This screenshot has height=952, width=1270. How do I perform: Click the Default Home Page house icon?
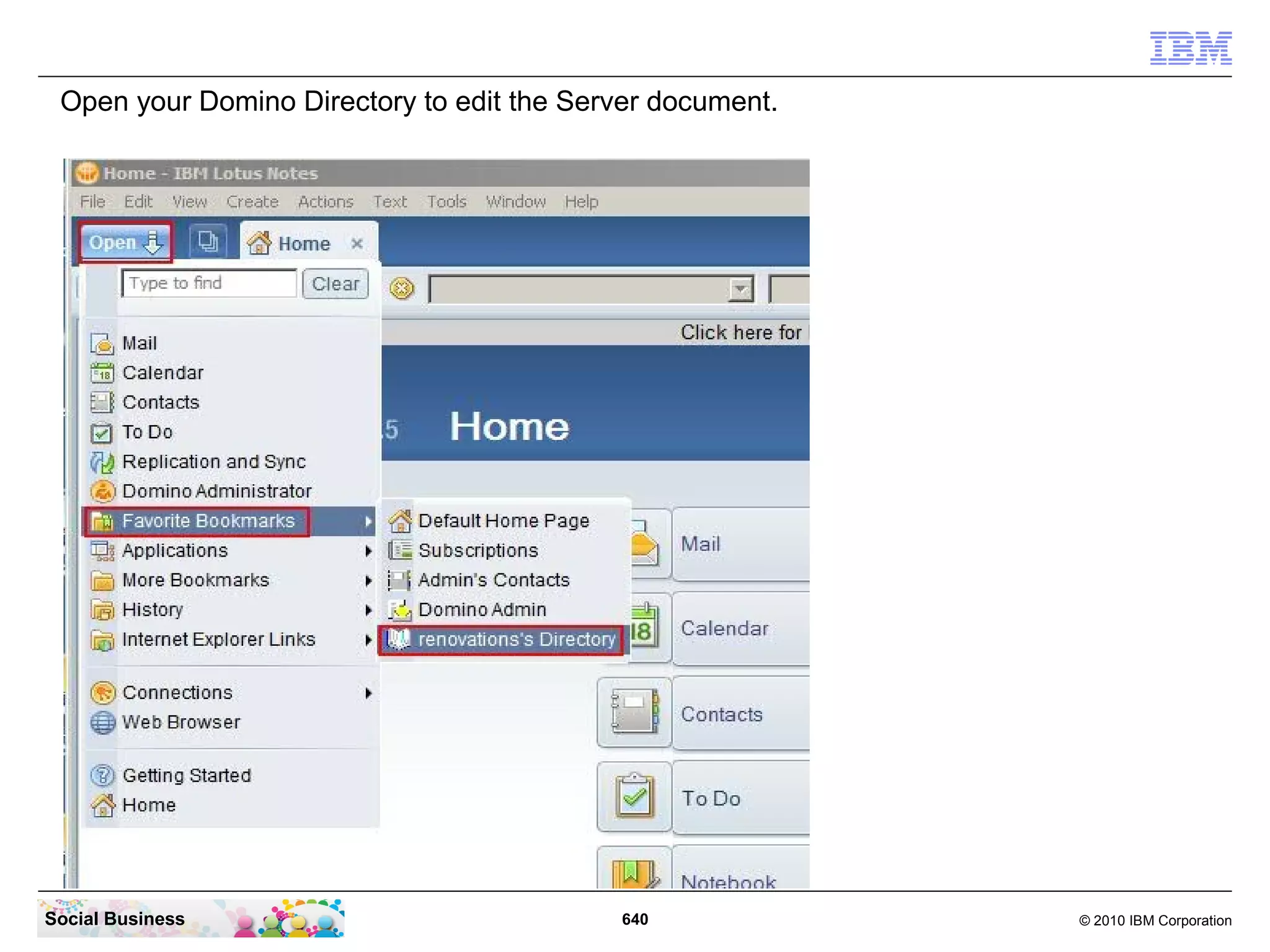pos(400,521)
